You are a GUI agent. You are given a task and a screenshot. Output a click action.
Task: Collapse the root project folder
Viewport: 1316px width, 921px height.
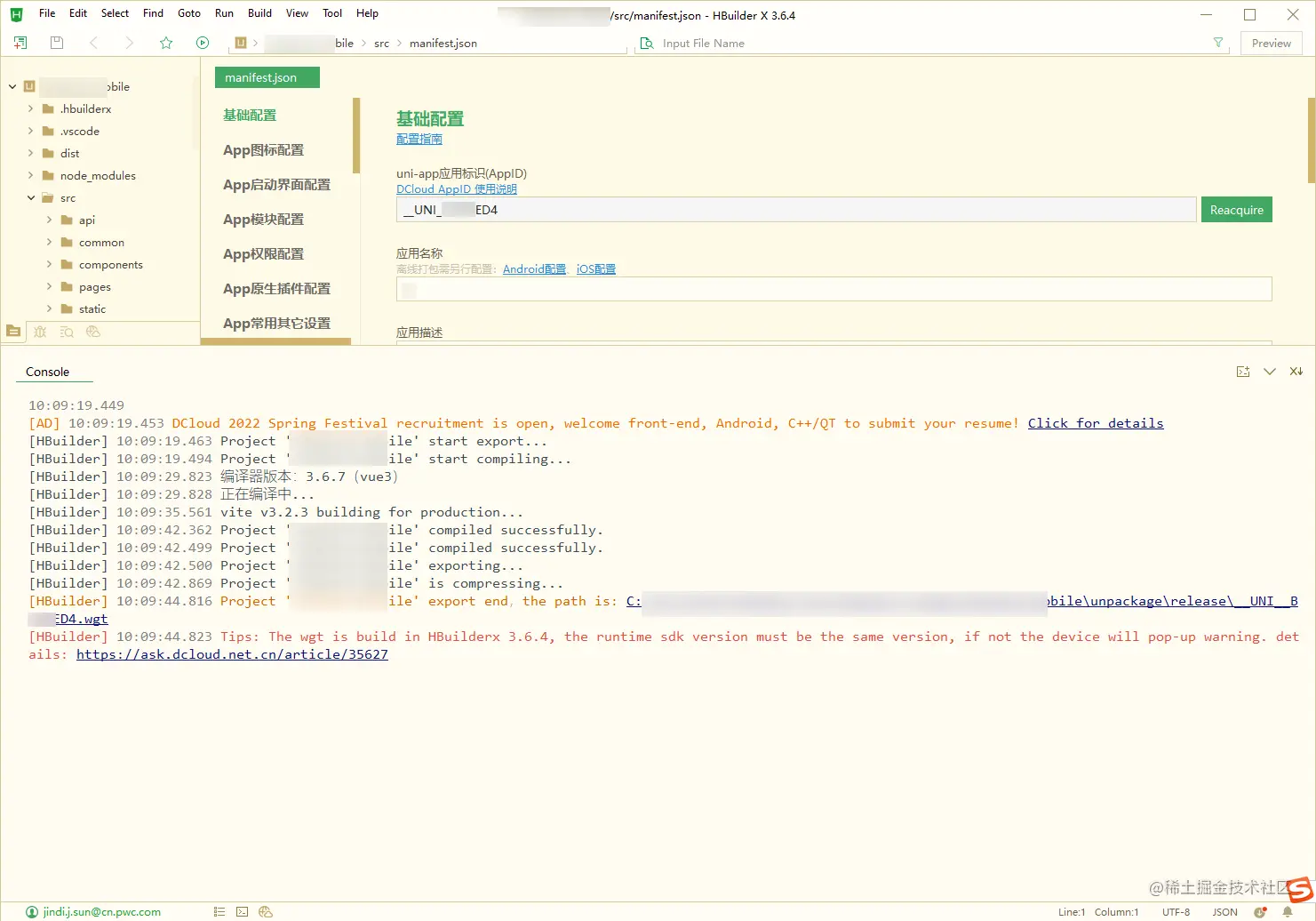12,87
